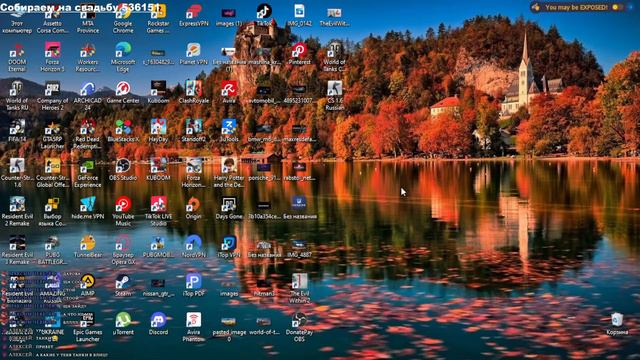This screenshot has height=360, width=640.
Task: Open the images (1) file icon
Action: point(229,16)
